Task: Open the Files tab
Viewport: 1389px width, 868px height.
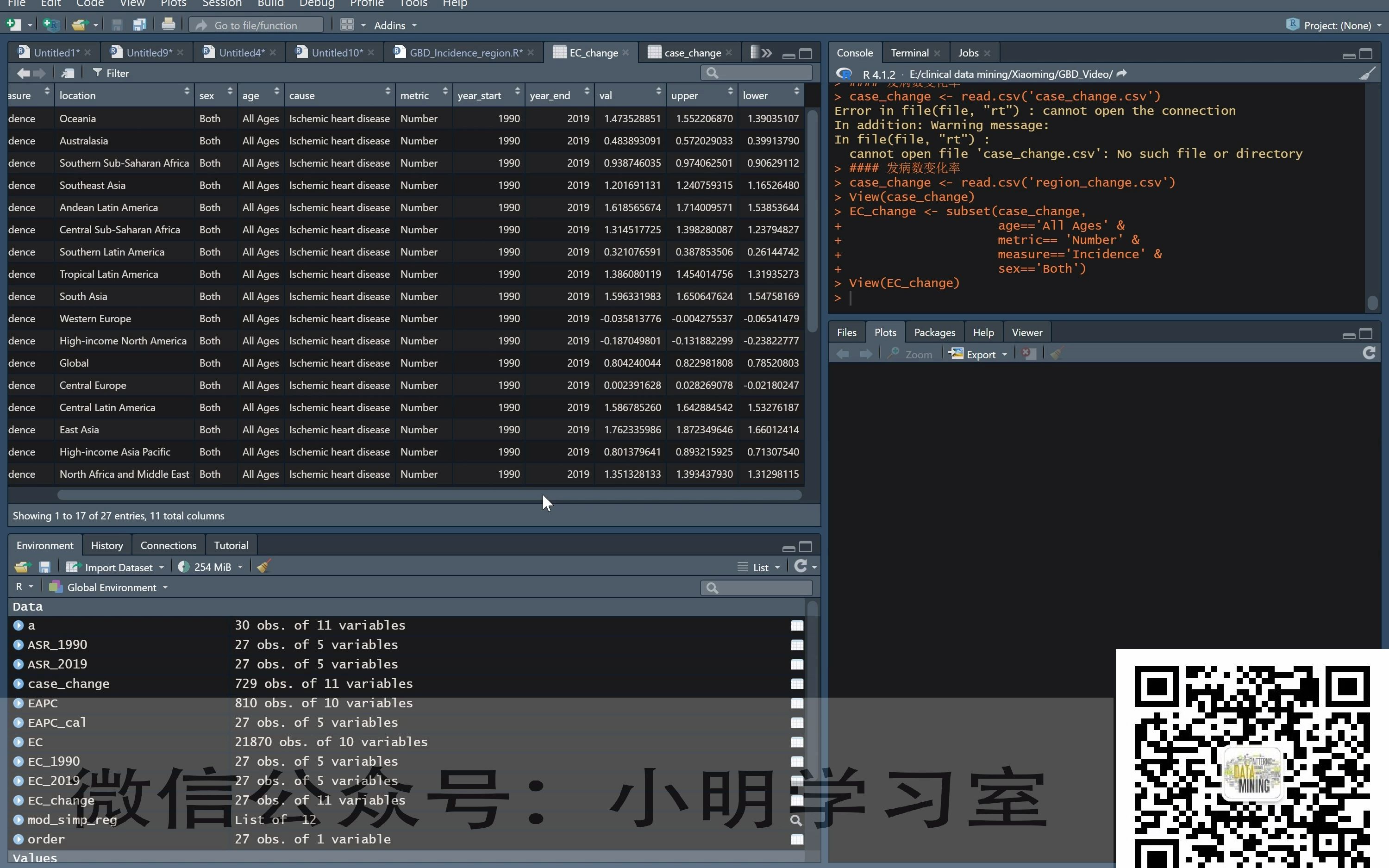Action: [x=847, y=332]
